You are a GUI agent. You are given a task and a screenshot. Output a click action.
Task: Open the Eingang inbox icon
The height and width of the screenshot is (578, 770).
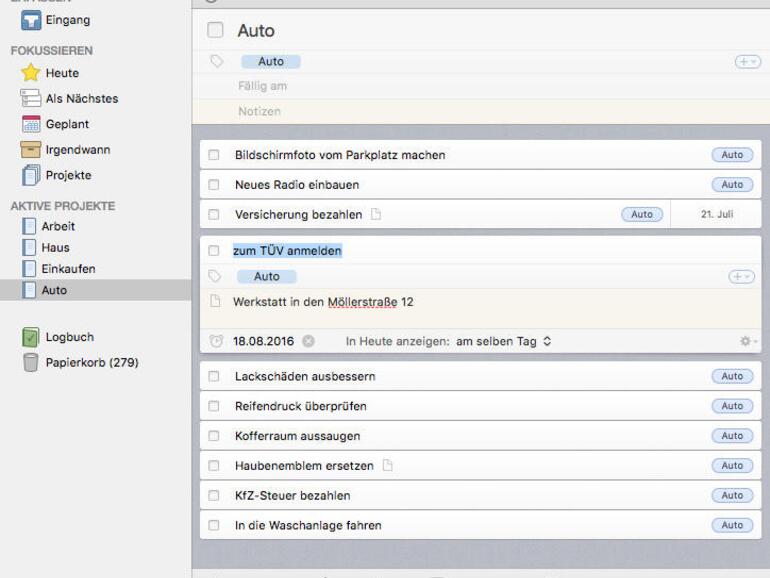31,20
